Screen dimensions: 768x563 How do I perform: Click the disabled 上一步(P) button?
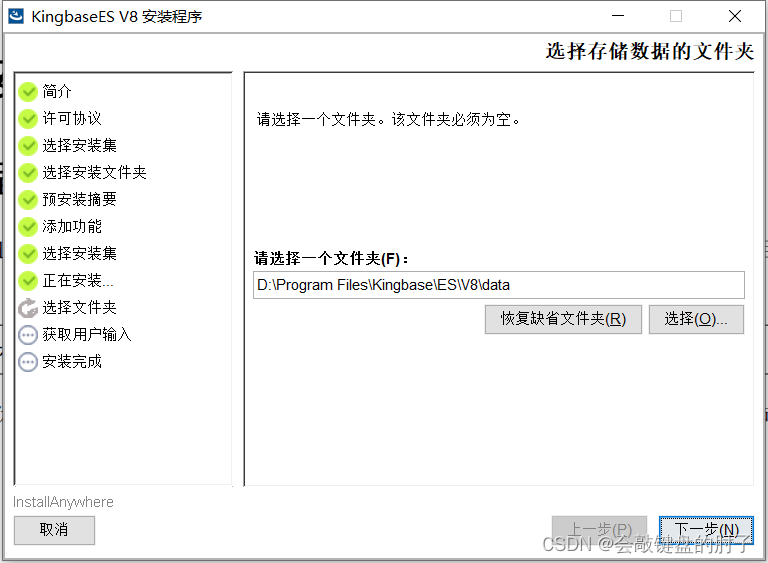pyautogui.click(x=600, y=530)
